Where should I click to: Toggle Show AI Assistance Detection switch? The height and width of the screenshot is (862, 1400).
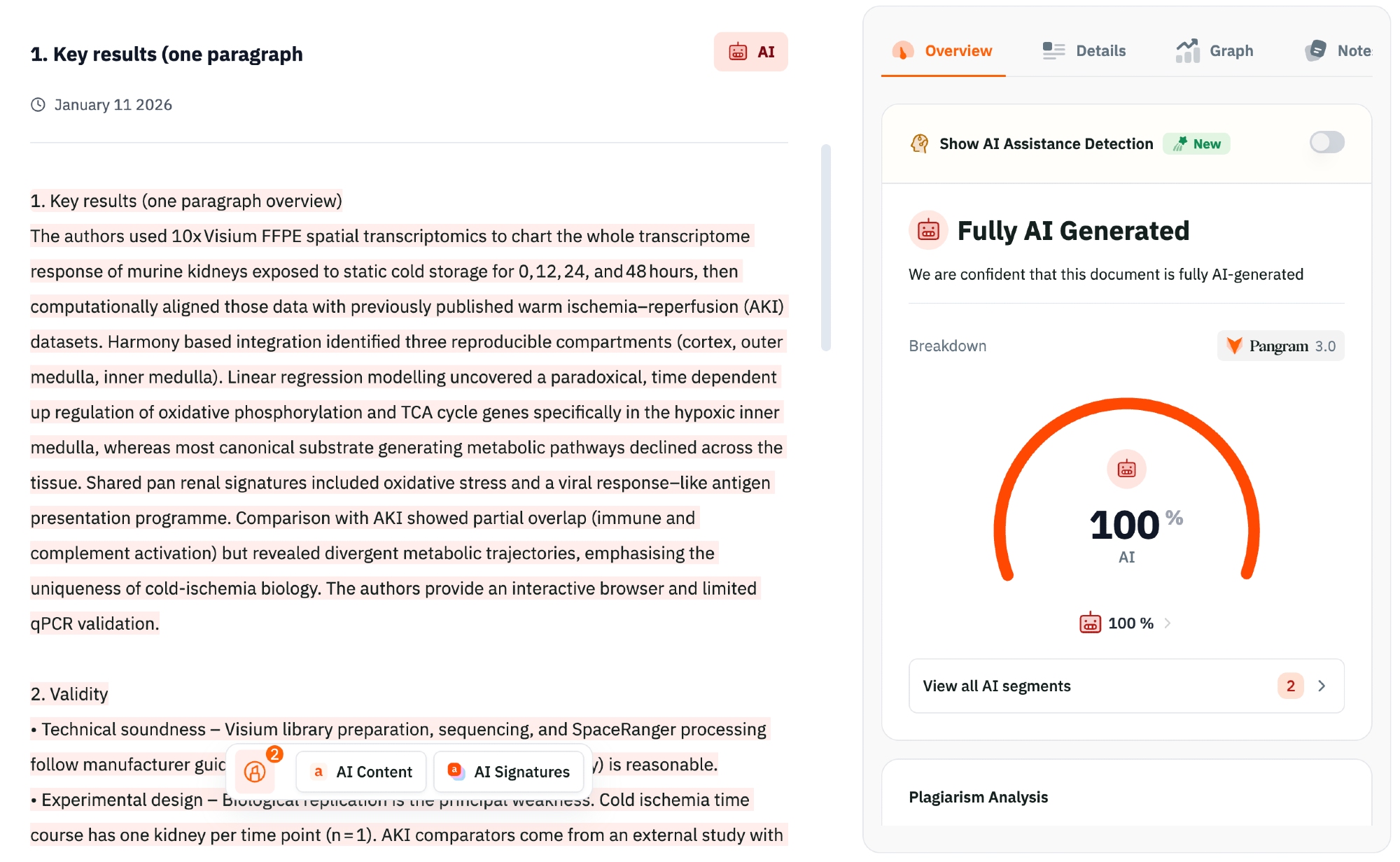[1326, 143]
